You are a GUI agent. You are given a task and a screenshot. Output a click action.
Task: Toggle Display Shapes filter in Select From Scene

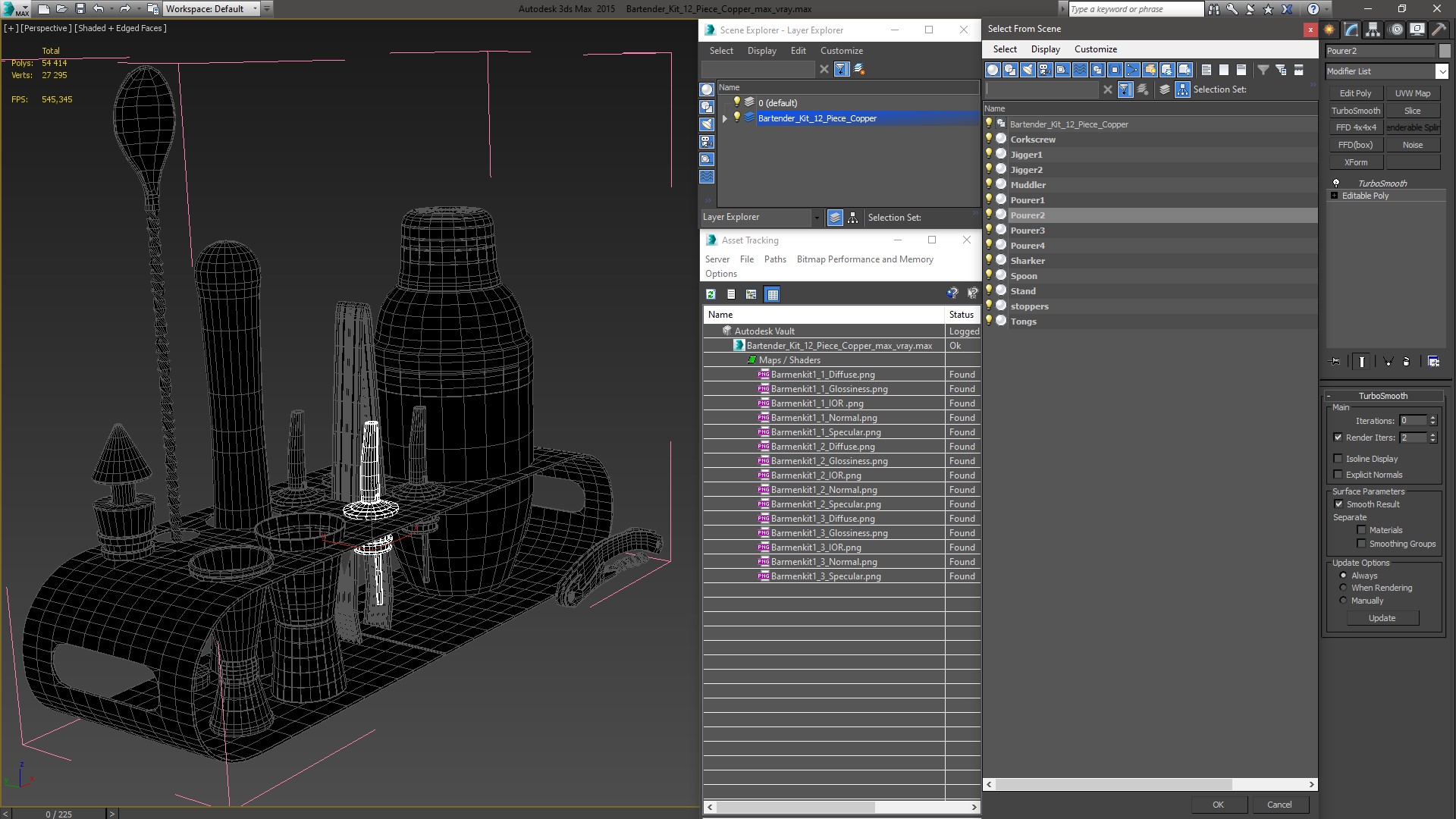pos(1010,70)
